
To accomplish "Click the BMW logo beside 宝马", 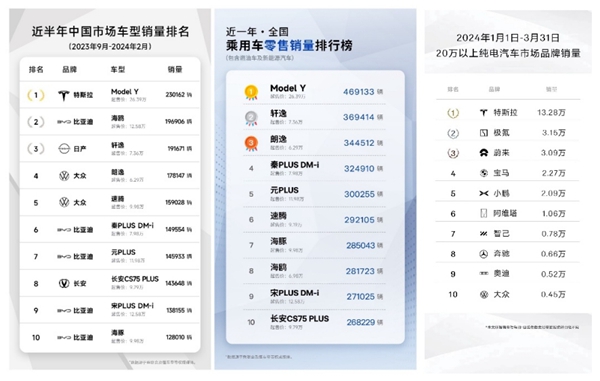I will (x=484, y=173).
